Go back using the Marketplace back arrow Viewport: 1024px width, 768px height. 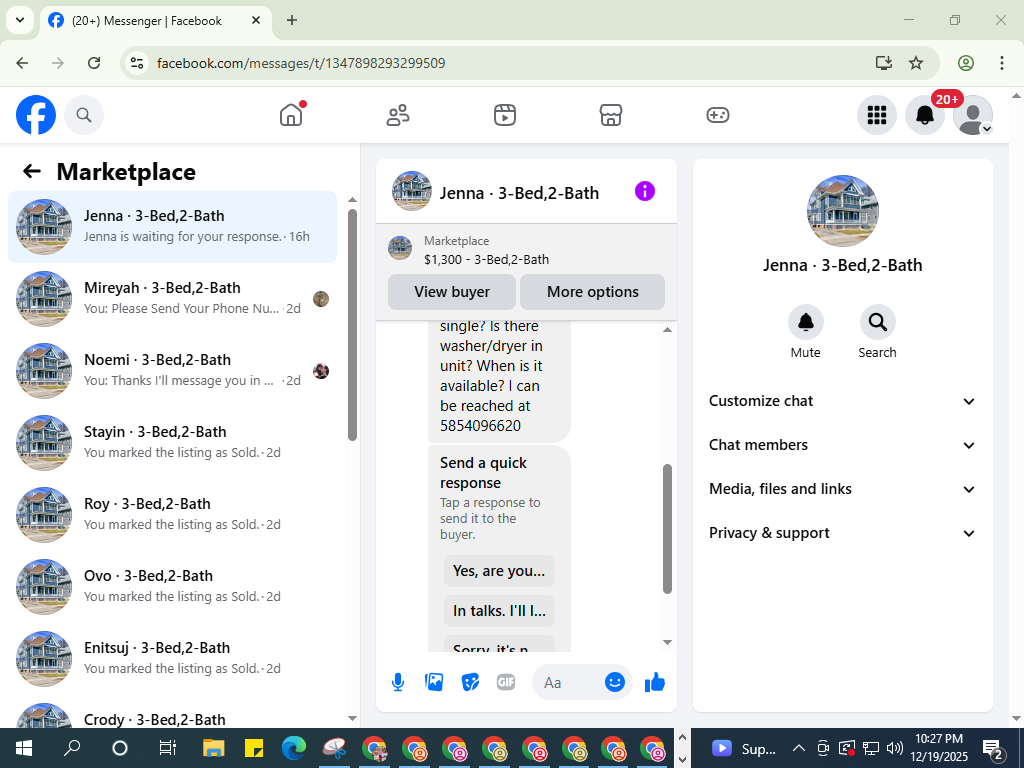coord(32,171)
